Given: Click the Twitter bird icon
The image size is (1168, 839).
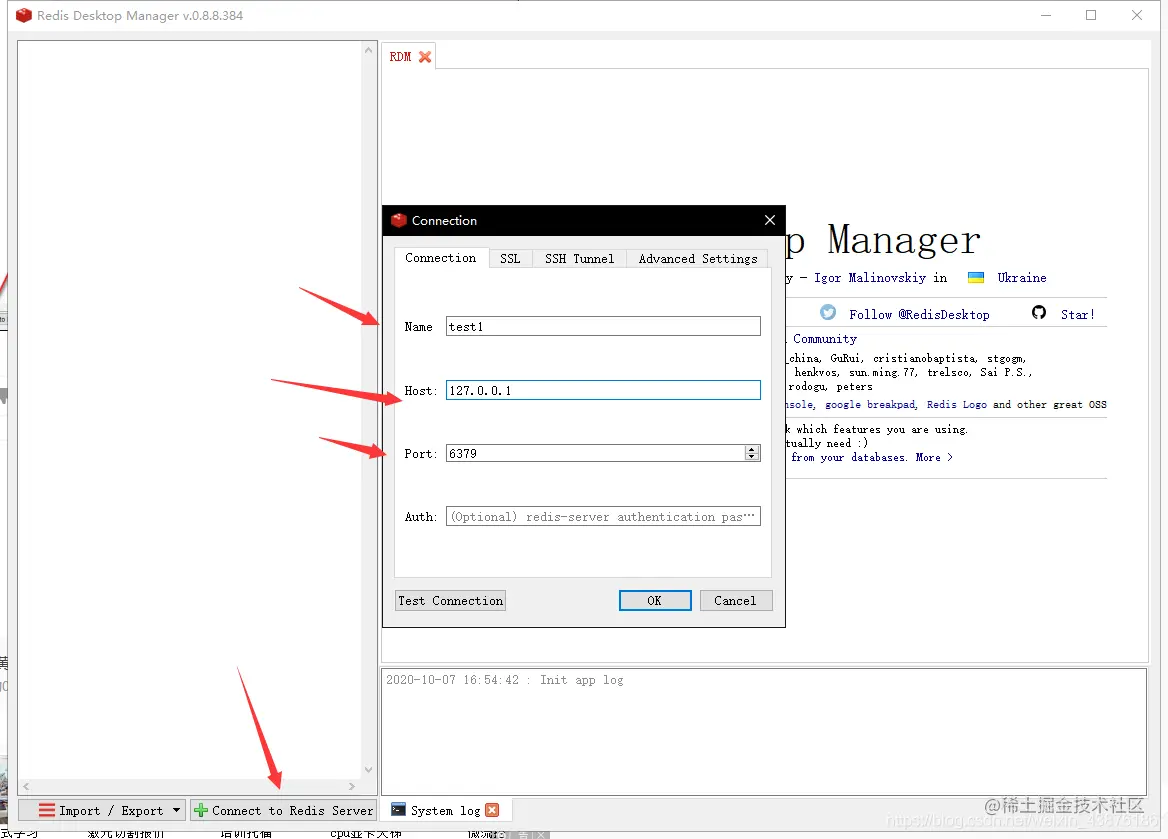Looking at the screenshot, I should [x=828, y=312].
